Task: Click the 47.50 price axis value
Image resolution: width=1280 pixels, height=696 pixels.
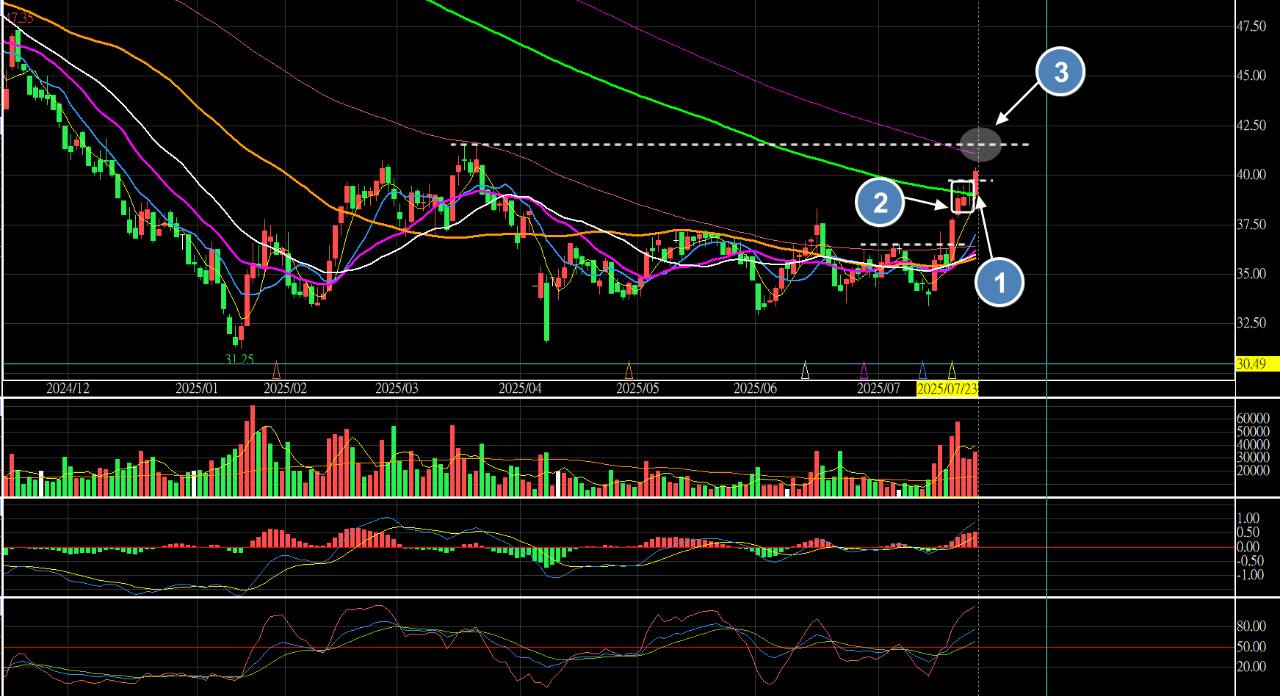Action: [x=1253, y=26]
